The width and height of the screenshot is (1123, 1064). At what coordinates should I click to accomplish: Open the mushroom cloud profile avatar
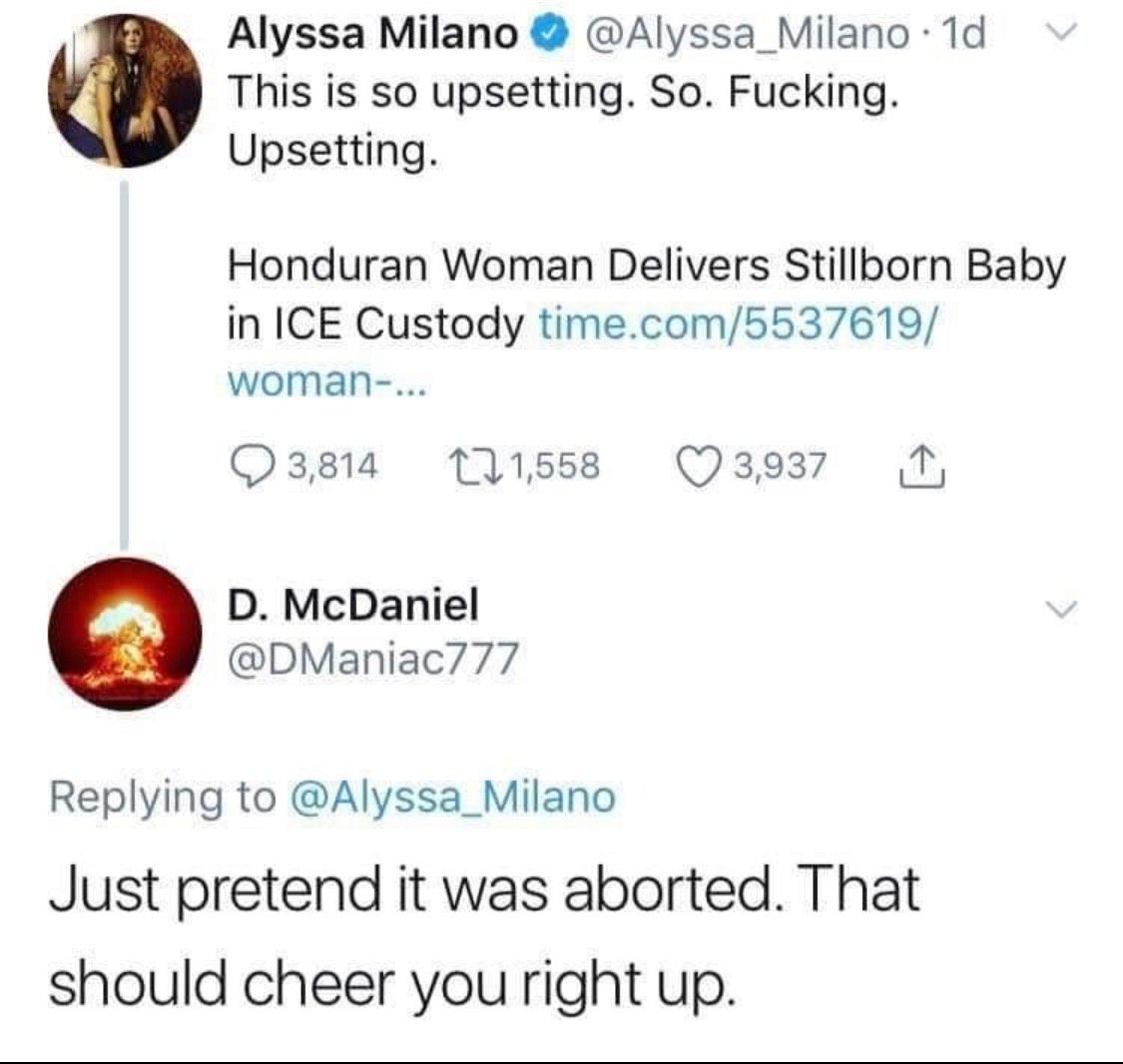point(126,634)
